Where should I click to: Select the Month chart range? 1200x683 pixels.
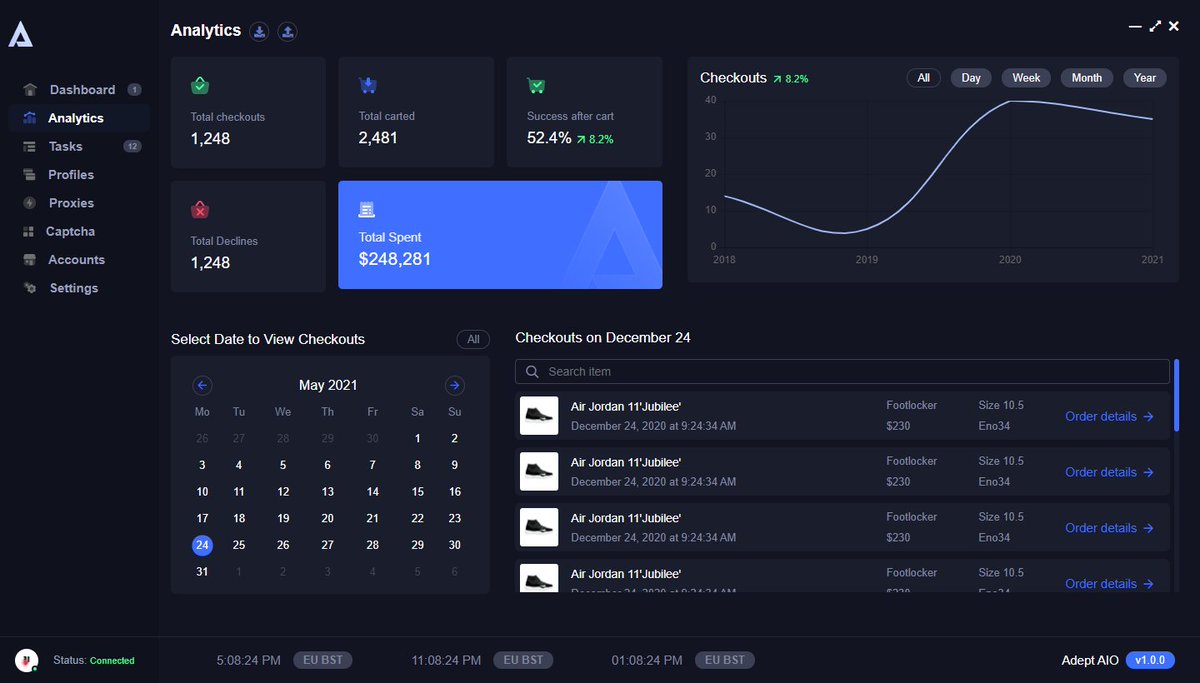click(x=1087, y=78)
